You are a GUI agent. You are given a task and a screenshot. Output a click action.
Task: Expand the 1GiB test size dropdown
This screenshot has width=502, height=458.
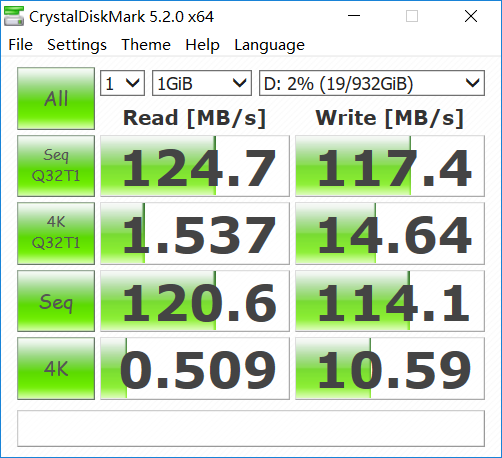click(x=202, y=83)
